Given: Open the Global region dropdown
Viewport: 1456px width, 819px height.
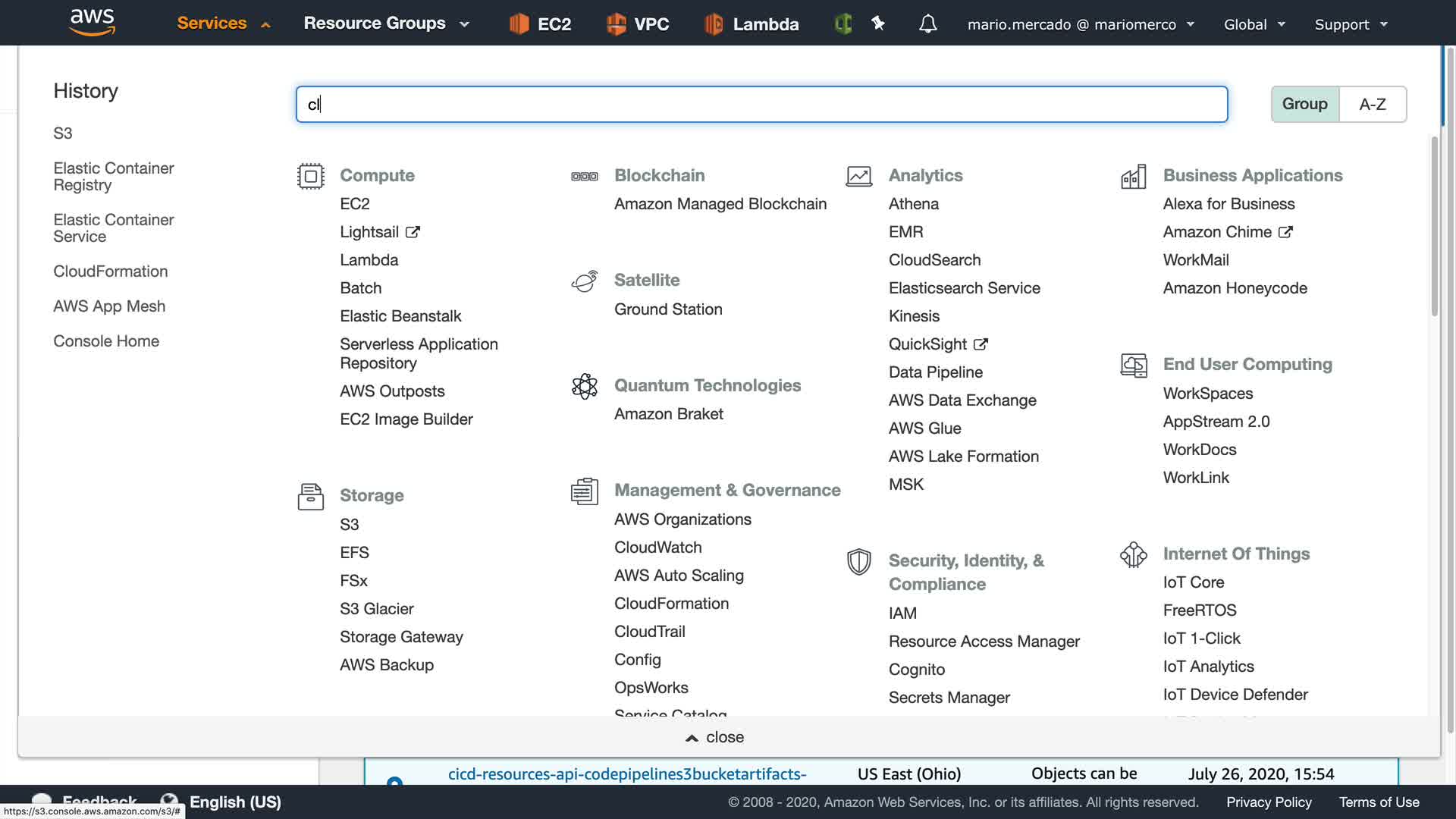Looking at the screenshot, I should click(1254, 24).
